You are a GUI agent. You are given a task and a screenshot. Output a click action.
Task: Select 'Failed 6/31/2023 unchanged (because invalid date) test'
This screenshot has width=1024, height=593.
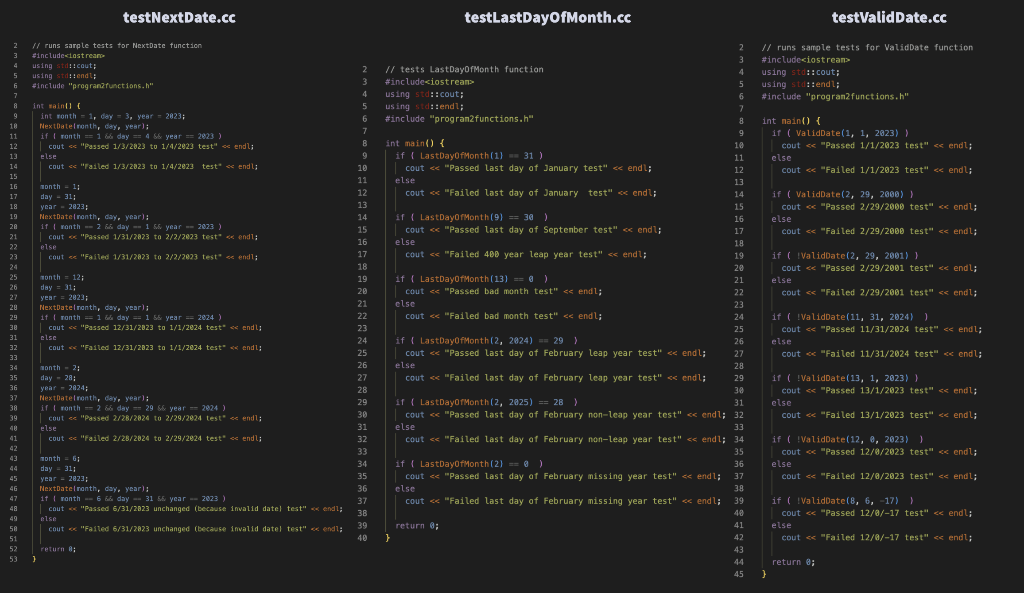(x=195, y=529)
